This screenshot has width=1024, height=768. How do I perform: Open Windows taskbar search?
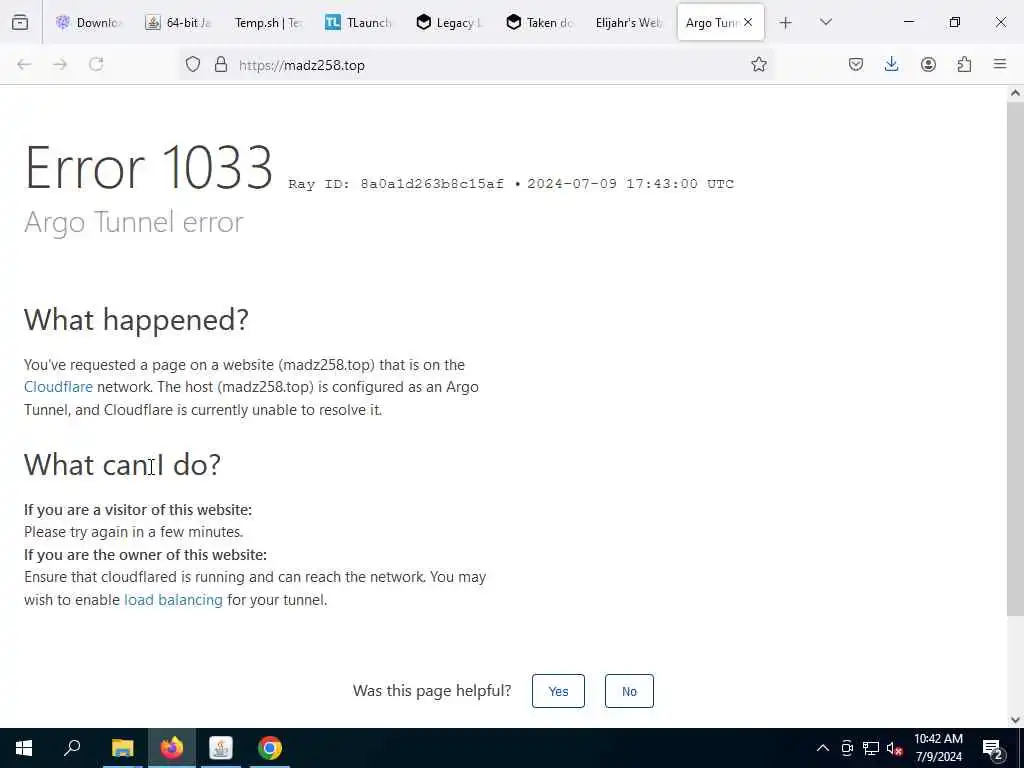coord(72,748)
